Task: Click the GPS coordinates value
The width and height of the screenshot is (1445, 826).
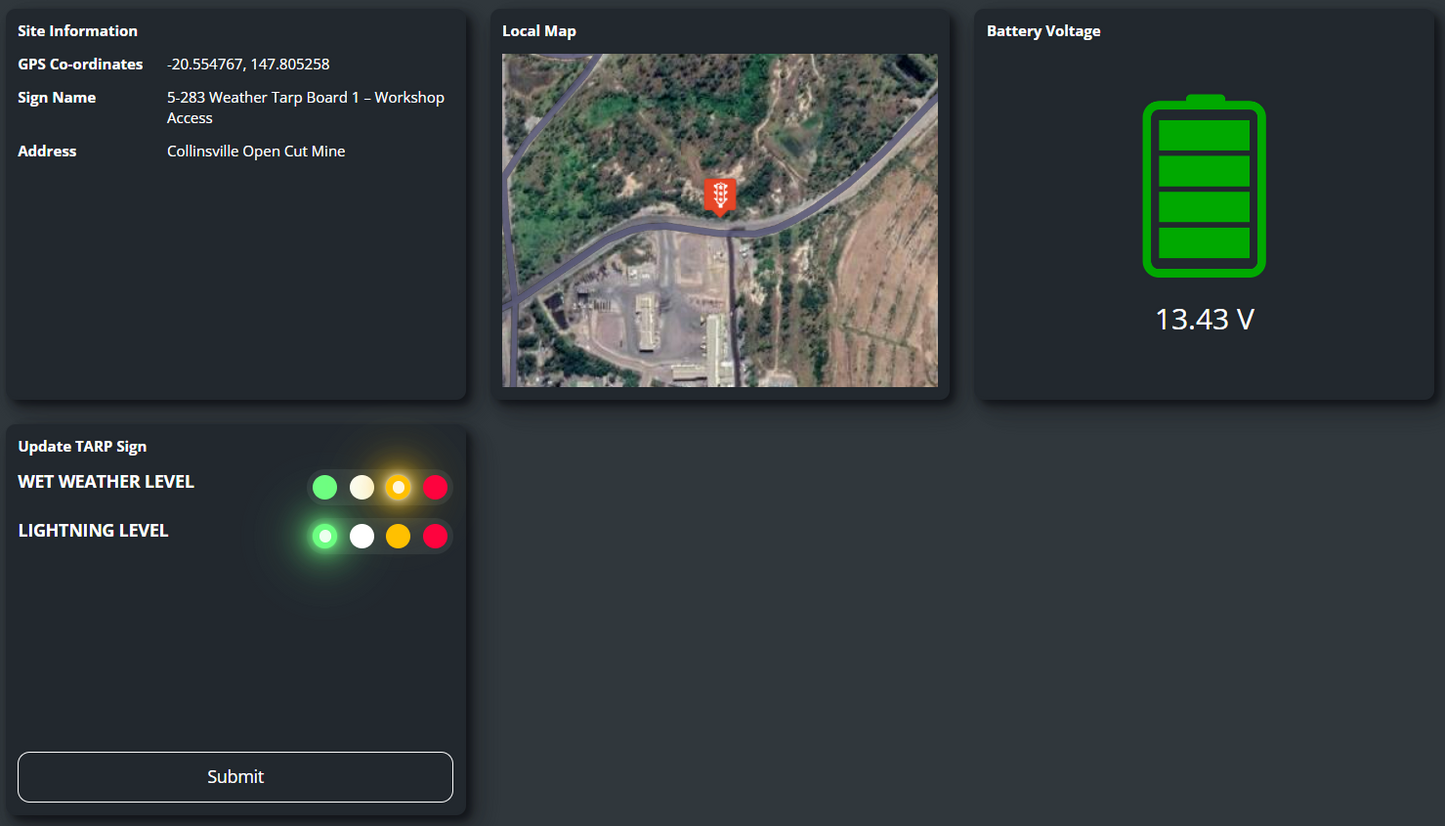Action: [x=248, y=64]
